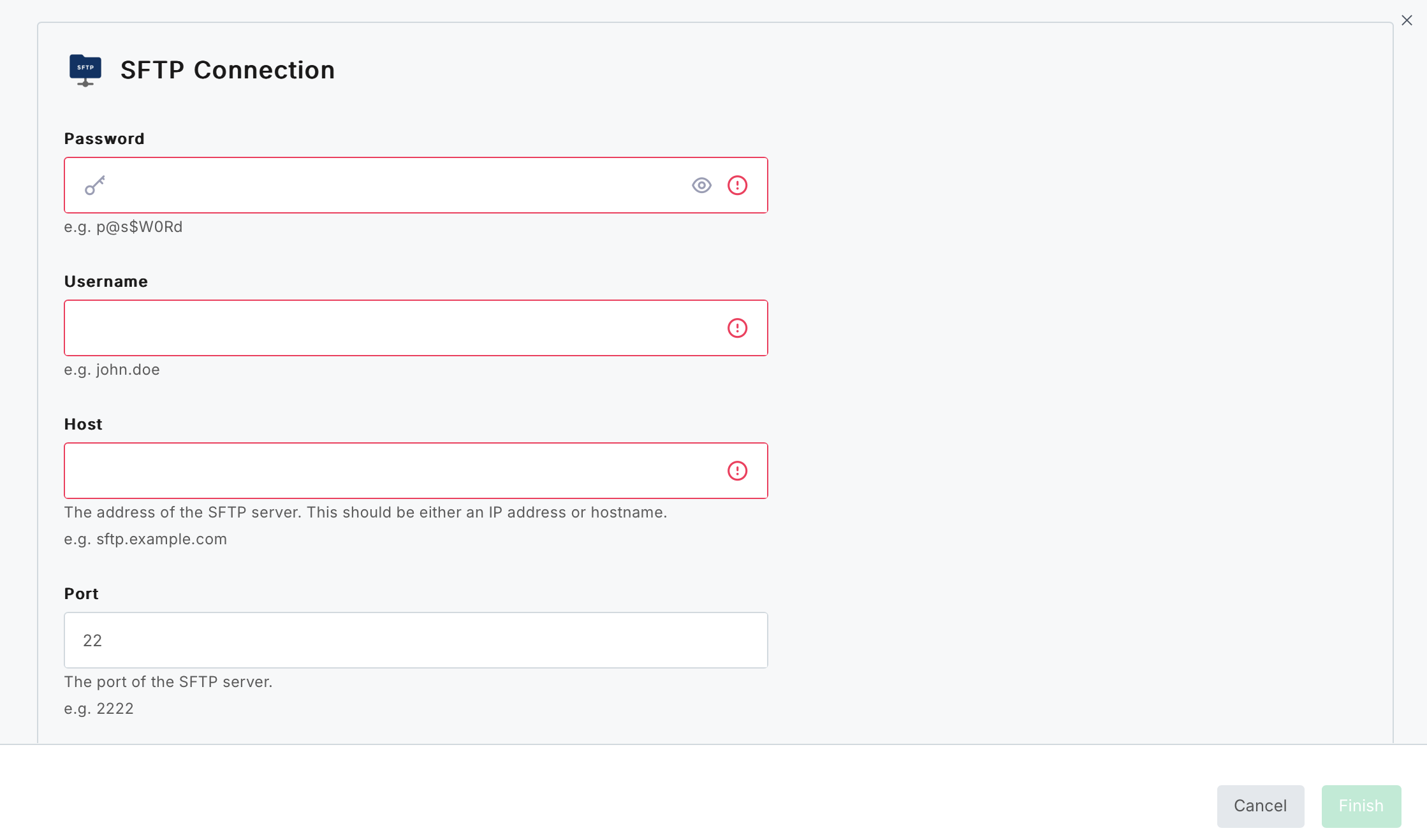1427x840 pixels.
Task: Click the Port label
Action: [82, 594]
